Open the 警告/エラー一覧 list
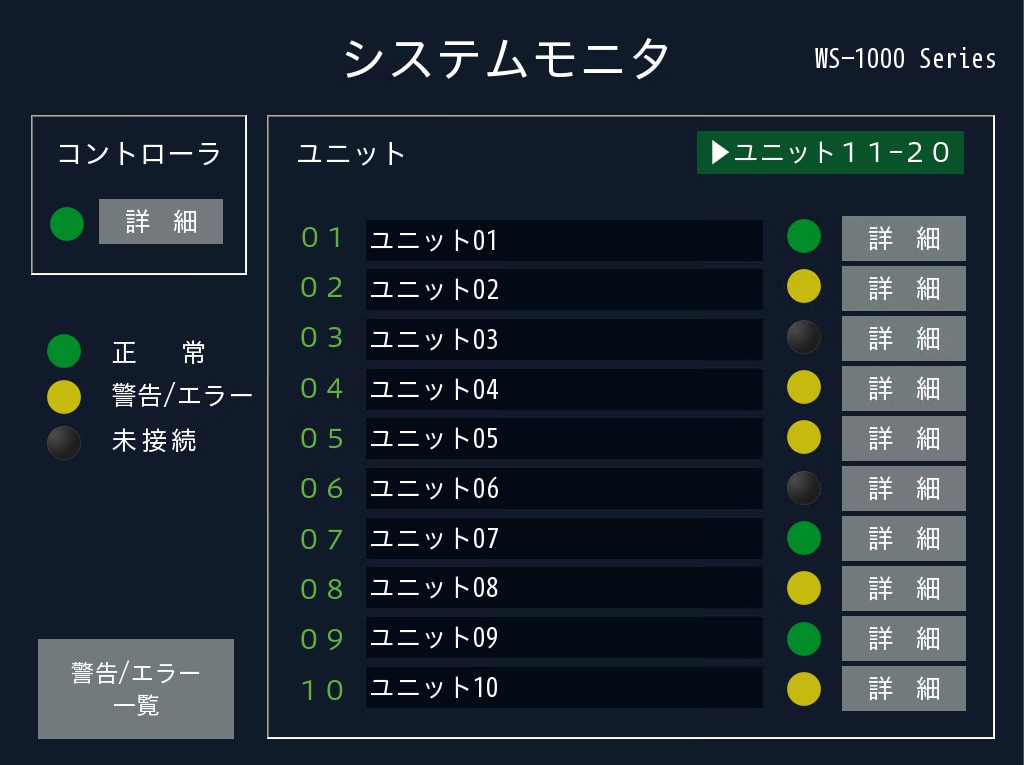 click(x=136, y=689)
